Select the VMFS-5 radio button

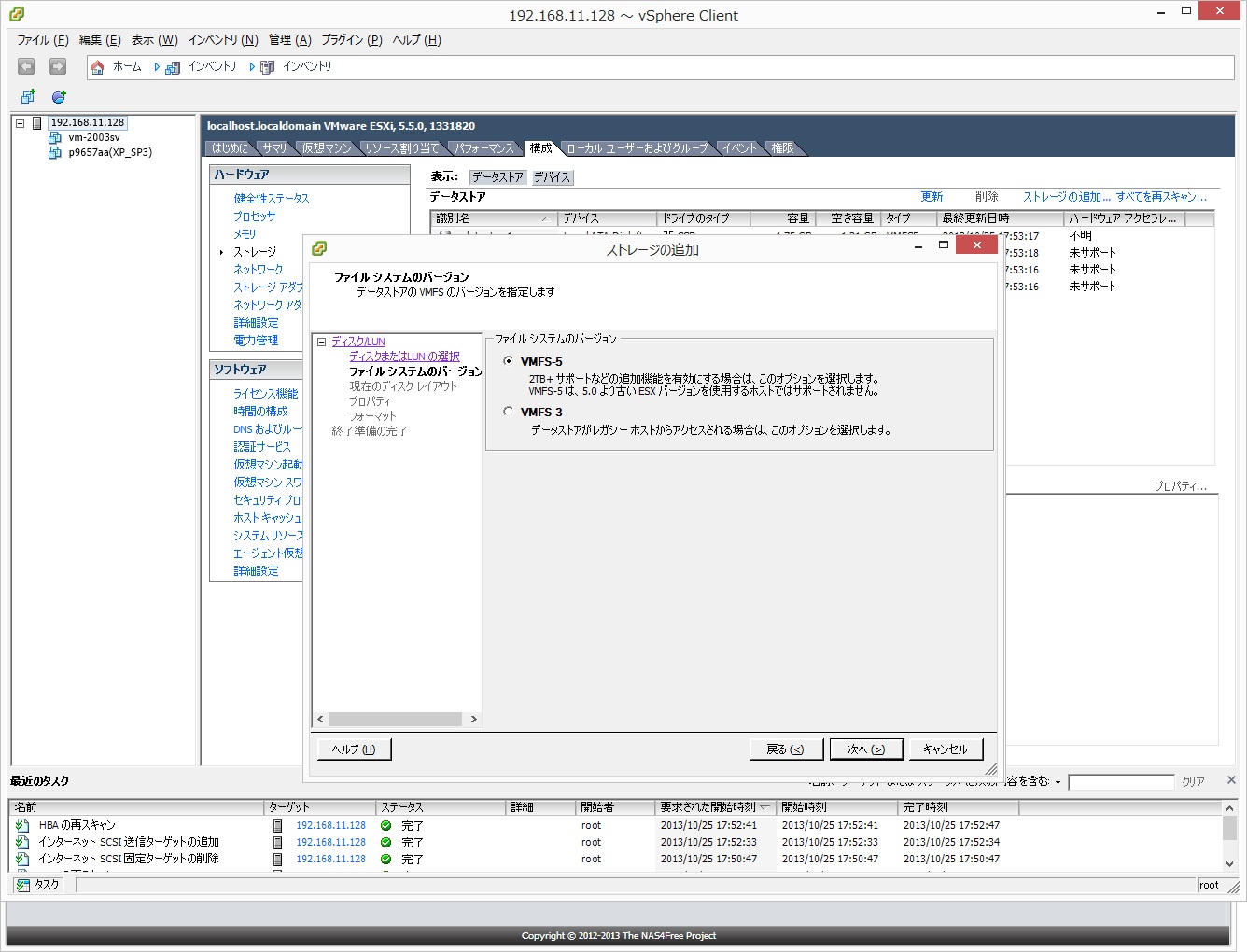point(508,361)
